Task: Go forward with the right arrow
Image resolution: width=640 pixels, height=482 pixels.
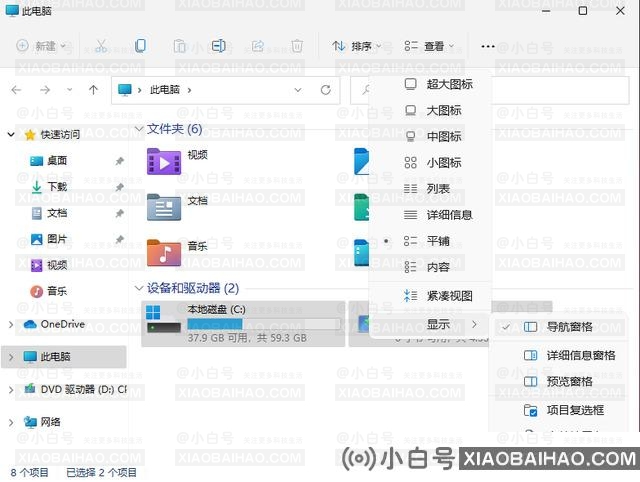Action: [x=45, y=90]
